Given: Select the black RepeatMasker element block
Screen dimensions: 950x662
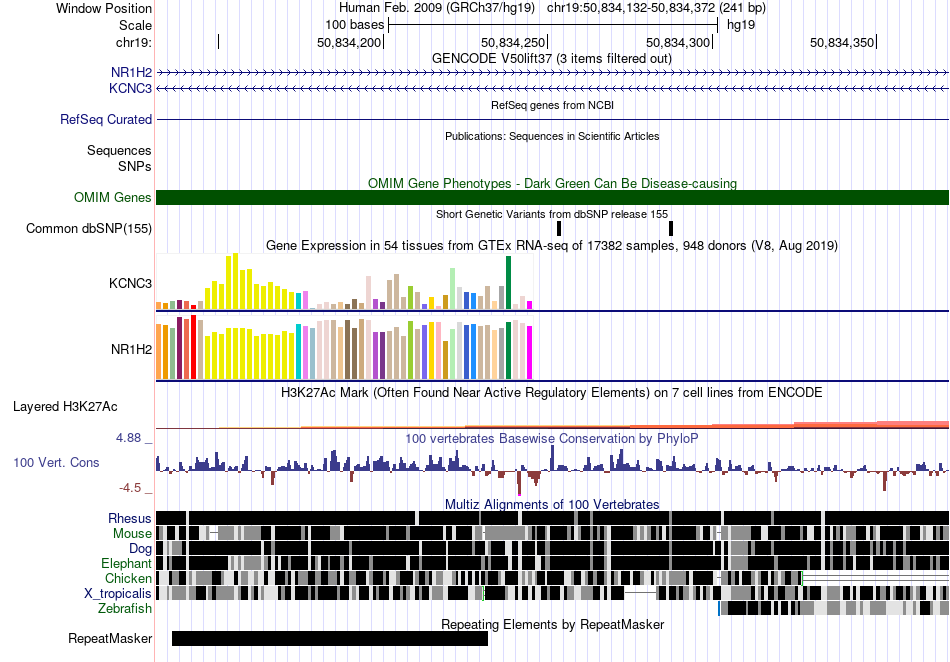Looking at the screenshot, I should pos(330,638).
